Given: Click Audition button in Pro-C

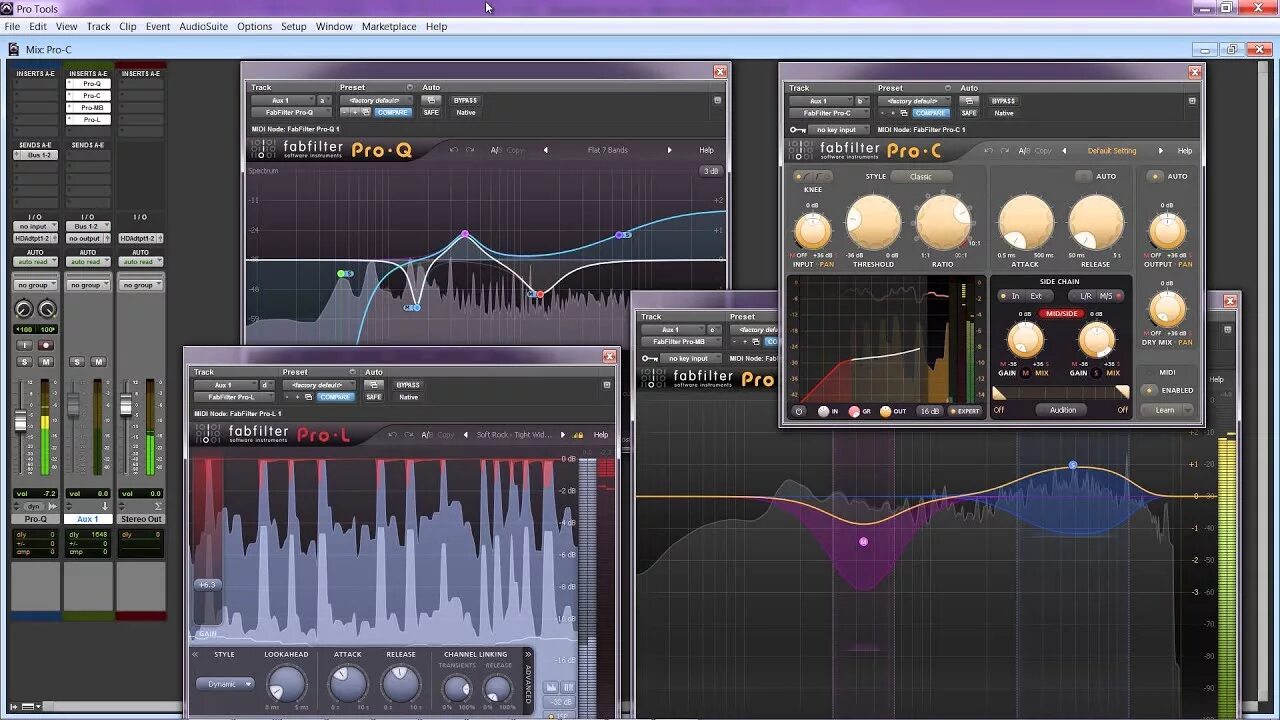Looking at the screenshot, I should [1062, 410].
